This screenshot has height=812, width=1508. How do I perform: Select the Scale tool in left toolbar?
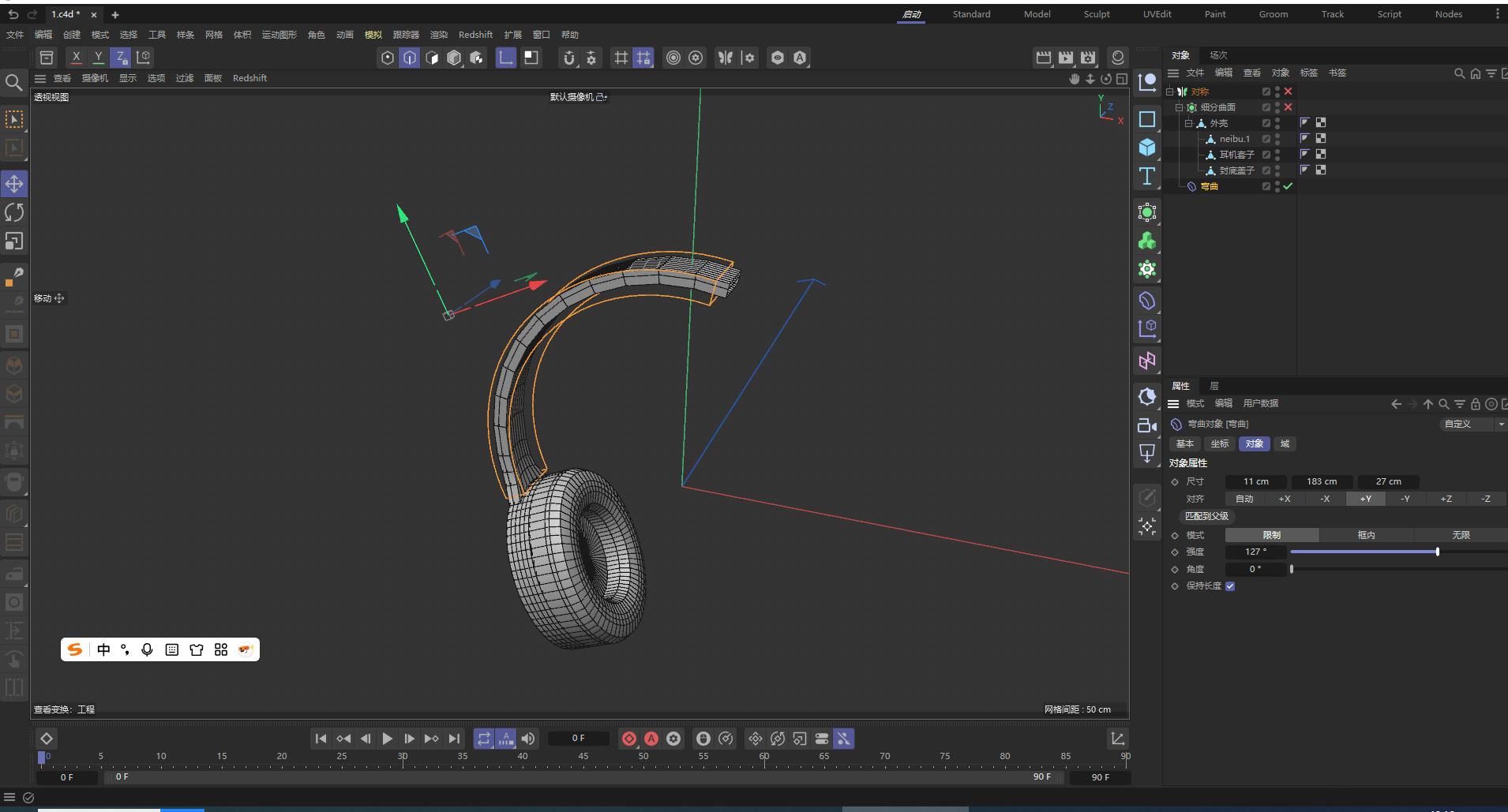coord(14,241)
